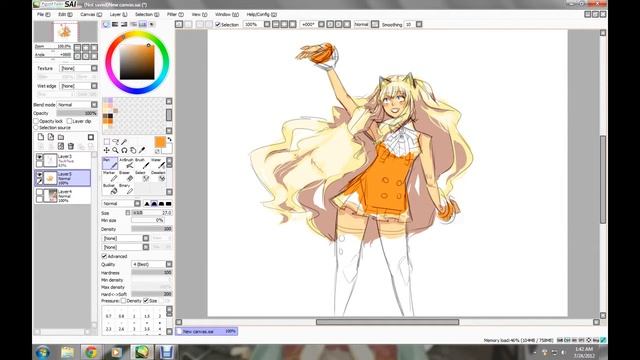Select Layer5 in the layer list
The height and width of the screenshot is (360, 640).
point(63,178)
